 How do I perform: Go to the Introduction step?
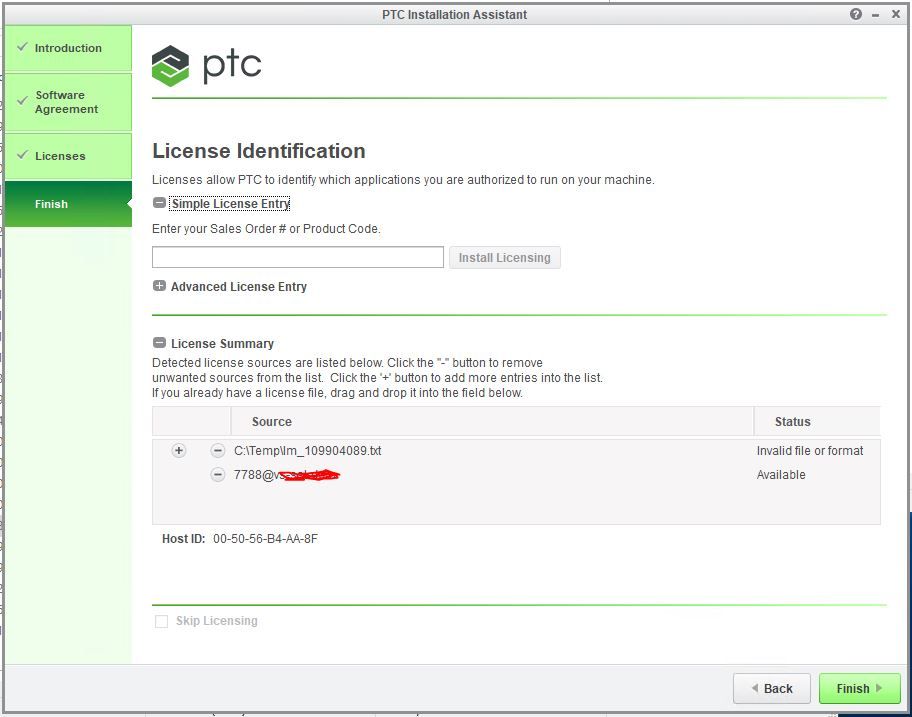click(68, 48)
